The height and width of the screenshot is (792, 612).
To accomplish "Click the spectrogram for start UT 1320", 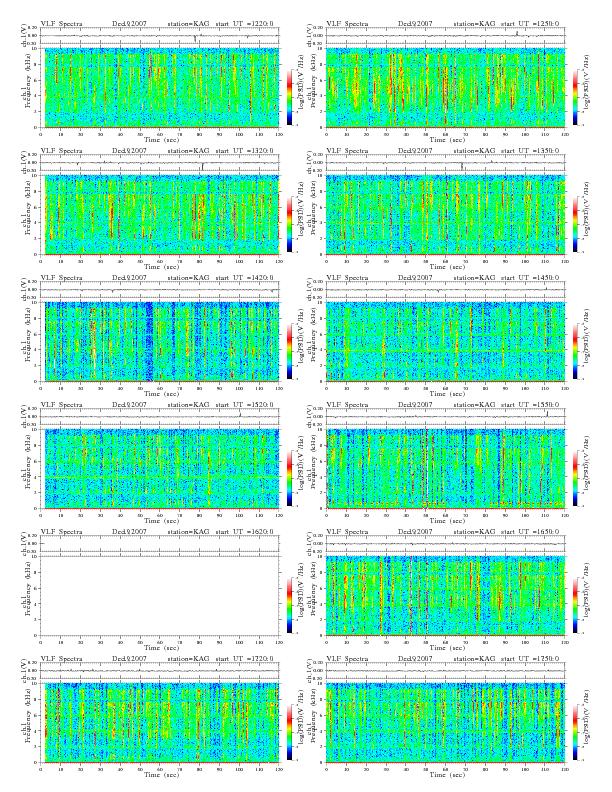I will tap(162, 215).
